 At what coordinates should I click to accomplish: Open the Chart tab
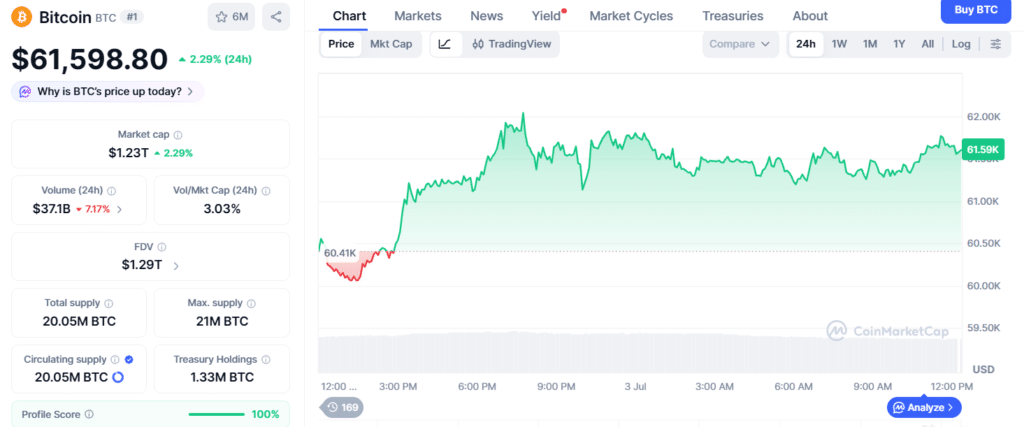coord(349,16)
